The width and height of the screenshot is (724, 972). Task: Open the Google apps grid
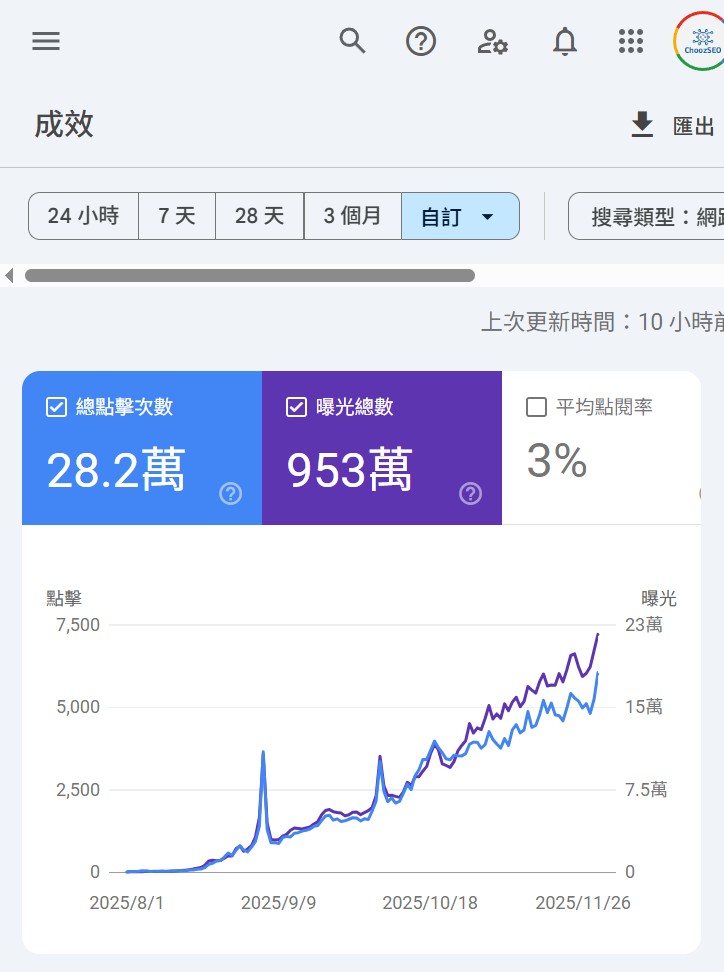pos(630,41)
